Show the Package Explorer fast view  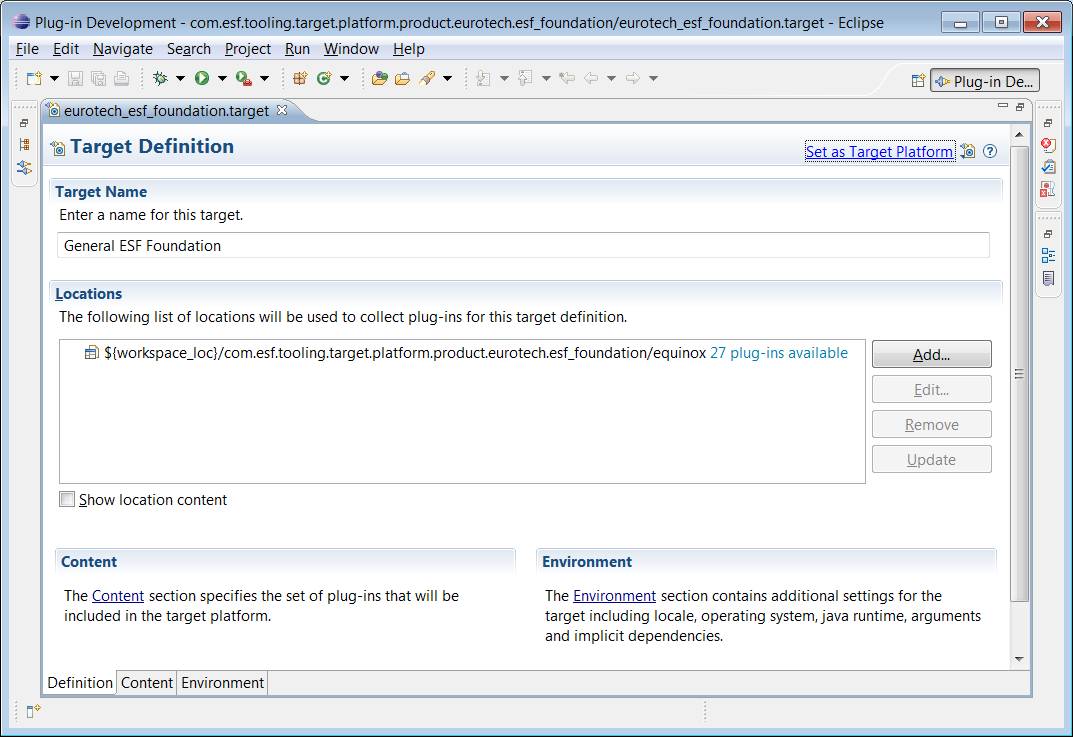coord(25,144)
